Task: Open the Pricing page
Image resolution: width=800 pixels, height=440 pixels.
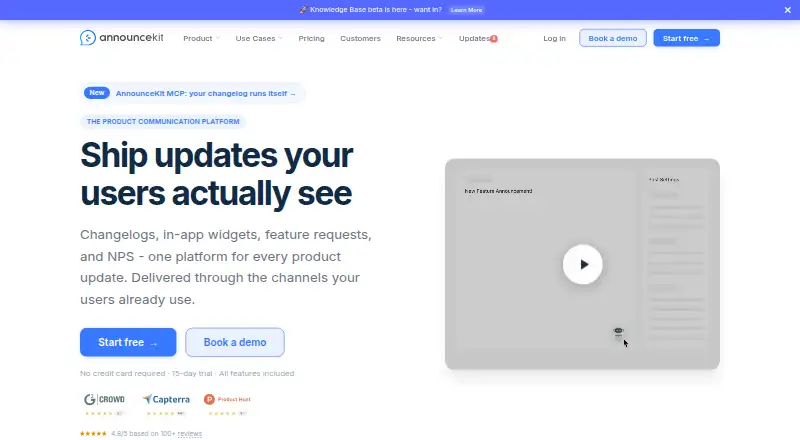Action: coord(311,38)
